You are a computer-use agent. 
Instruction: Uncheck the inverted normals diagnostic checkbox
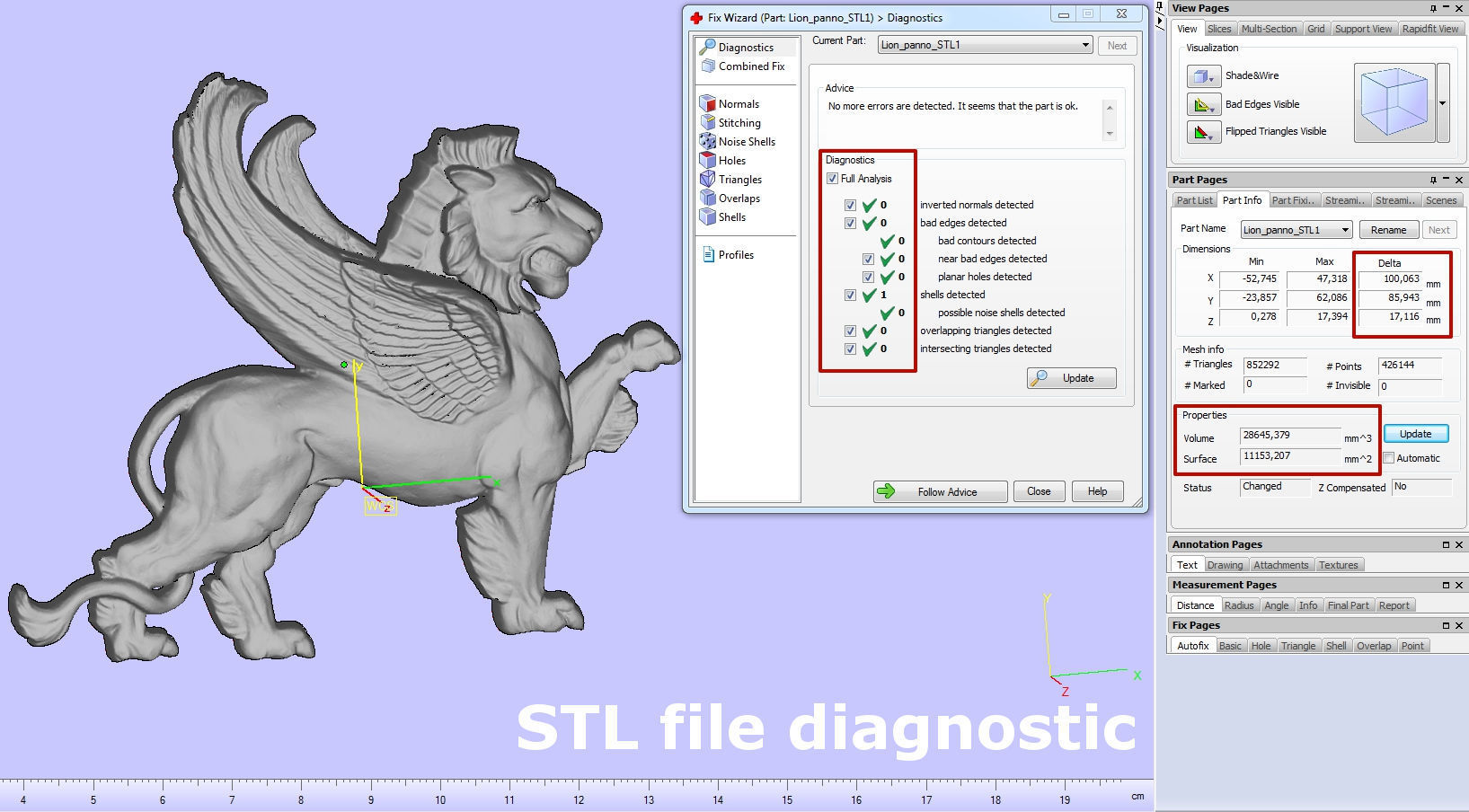[850, 205]
